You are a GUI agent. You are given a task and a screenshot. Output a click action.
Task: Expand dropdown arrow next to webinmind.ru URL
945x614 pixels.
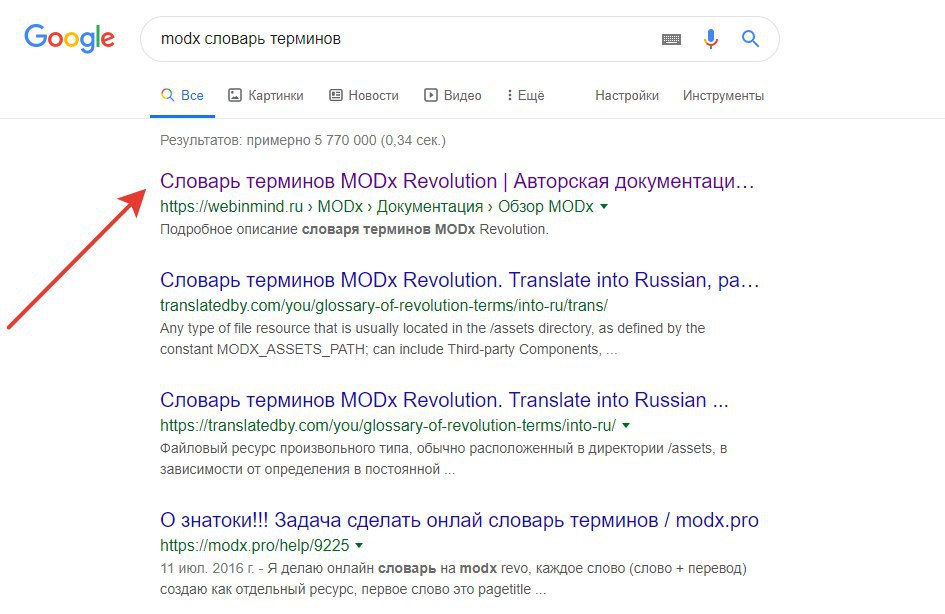tap(604, 207)
